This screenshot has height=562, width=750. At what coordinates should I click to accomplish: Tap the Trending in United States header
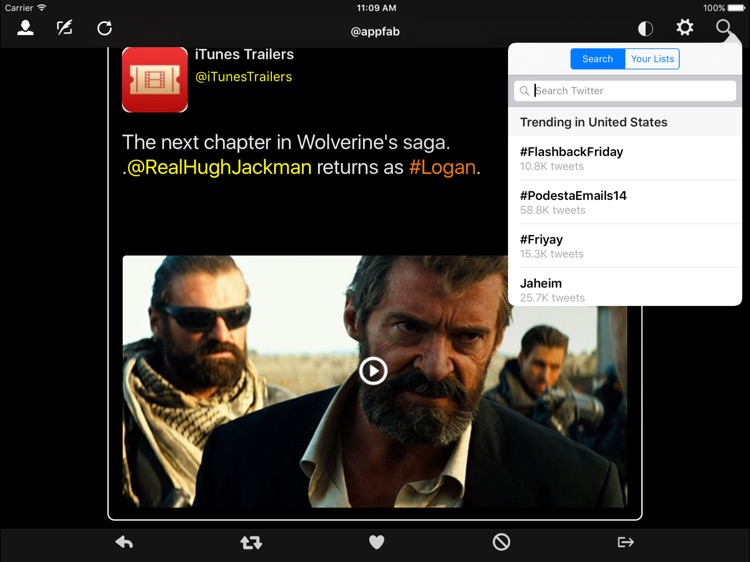point(594,122)
